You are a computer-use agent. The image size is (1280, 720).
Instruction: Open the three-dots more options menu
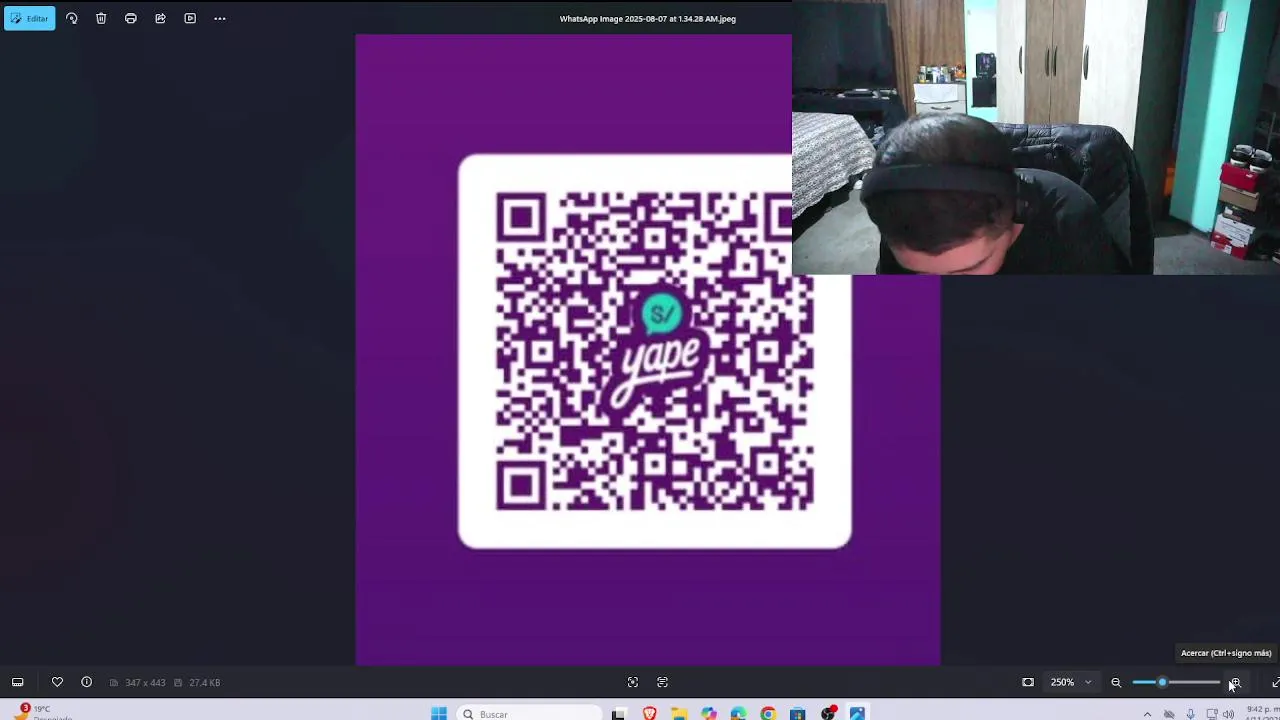coord(220,18)
